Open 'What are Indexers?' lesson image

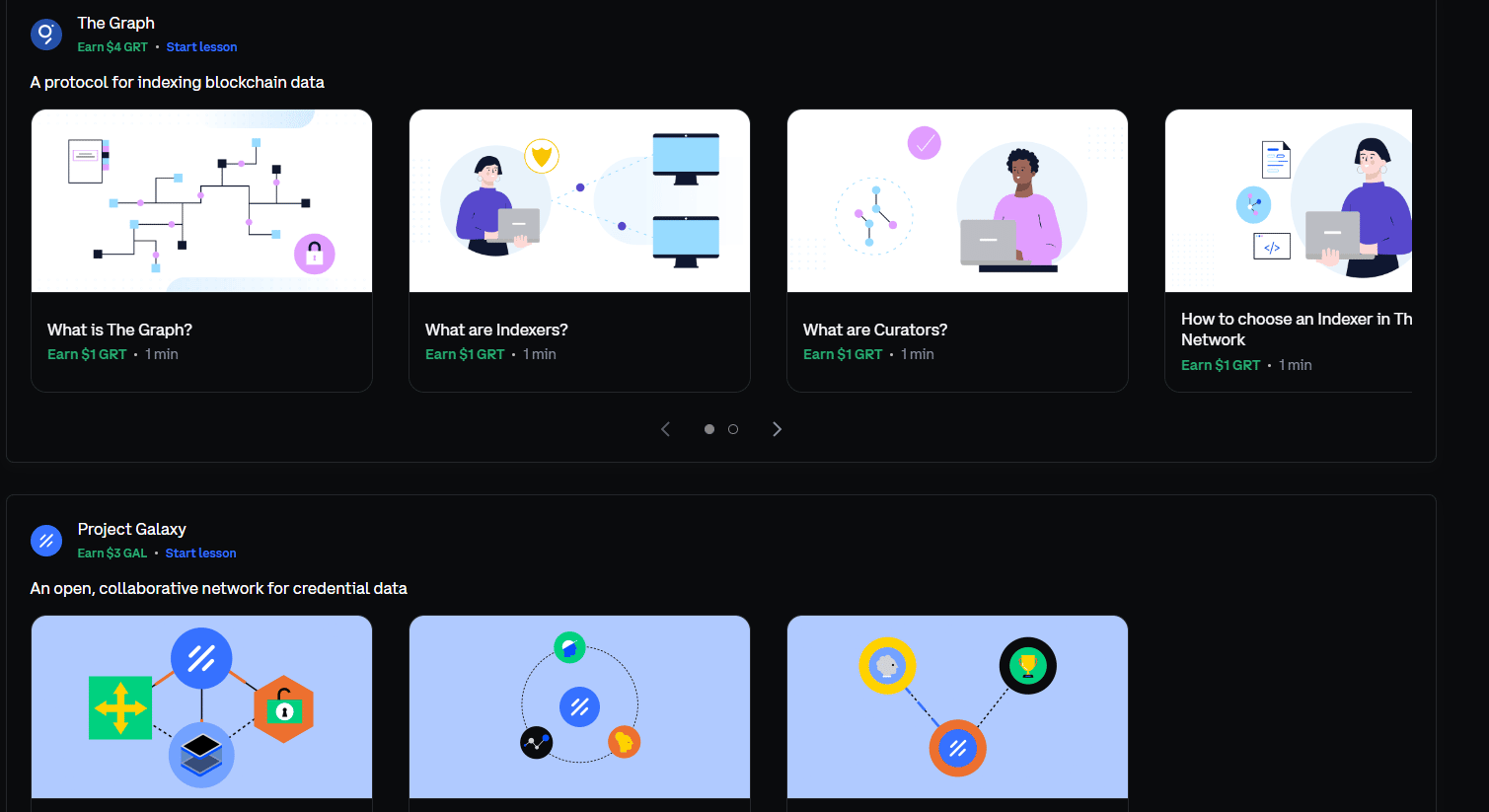pyautogui.click(x=579, y=201)
